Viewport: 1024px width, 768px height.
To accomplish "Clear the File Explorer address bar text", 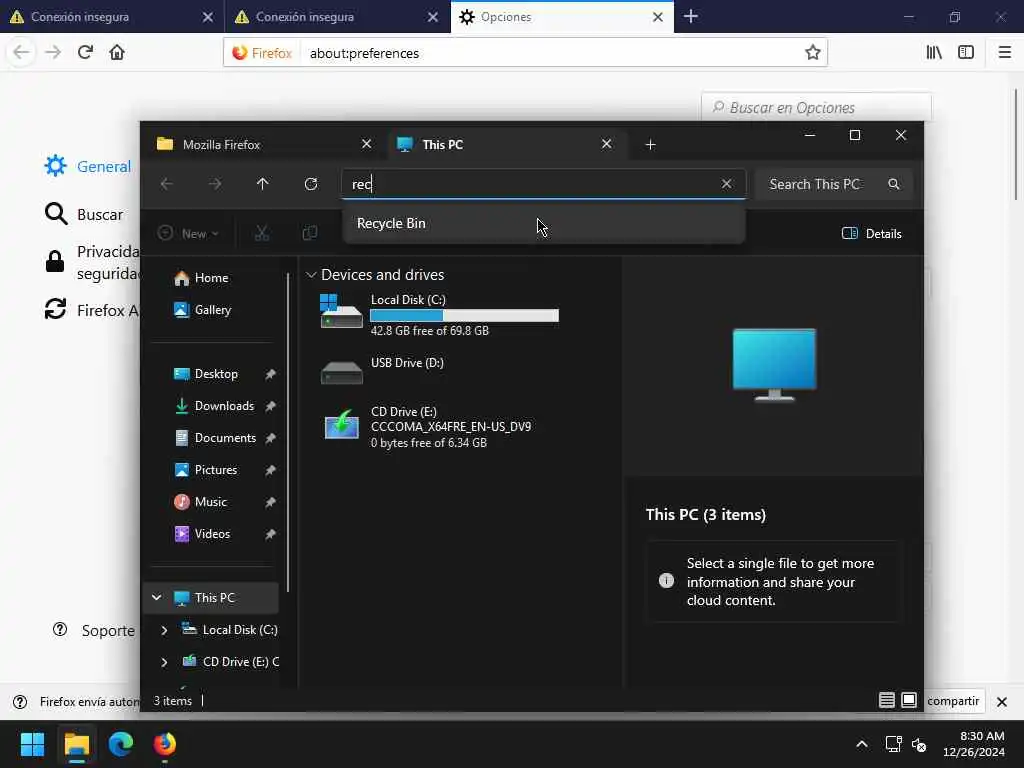I will (x=726, y=184).
